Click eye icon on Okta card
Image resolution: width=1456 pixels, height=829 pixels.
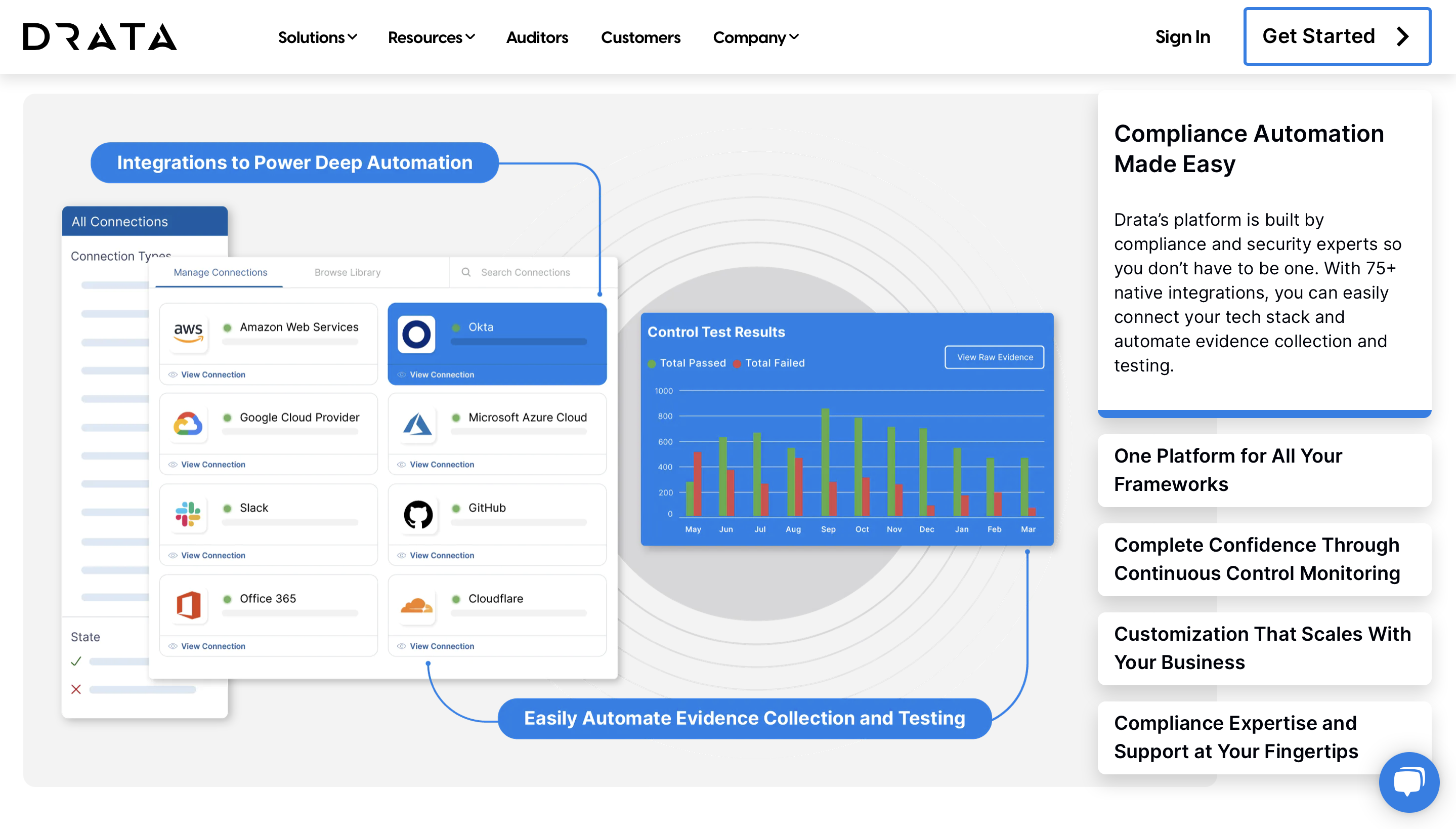402,375
